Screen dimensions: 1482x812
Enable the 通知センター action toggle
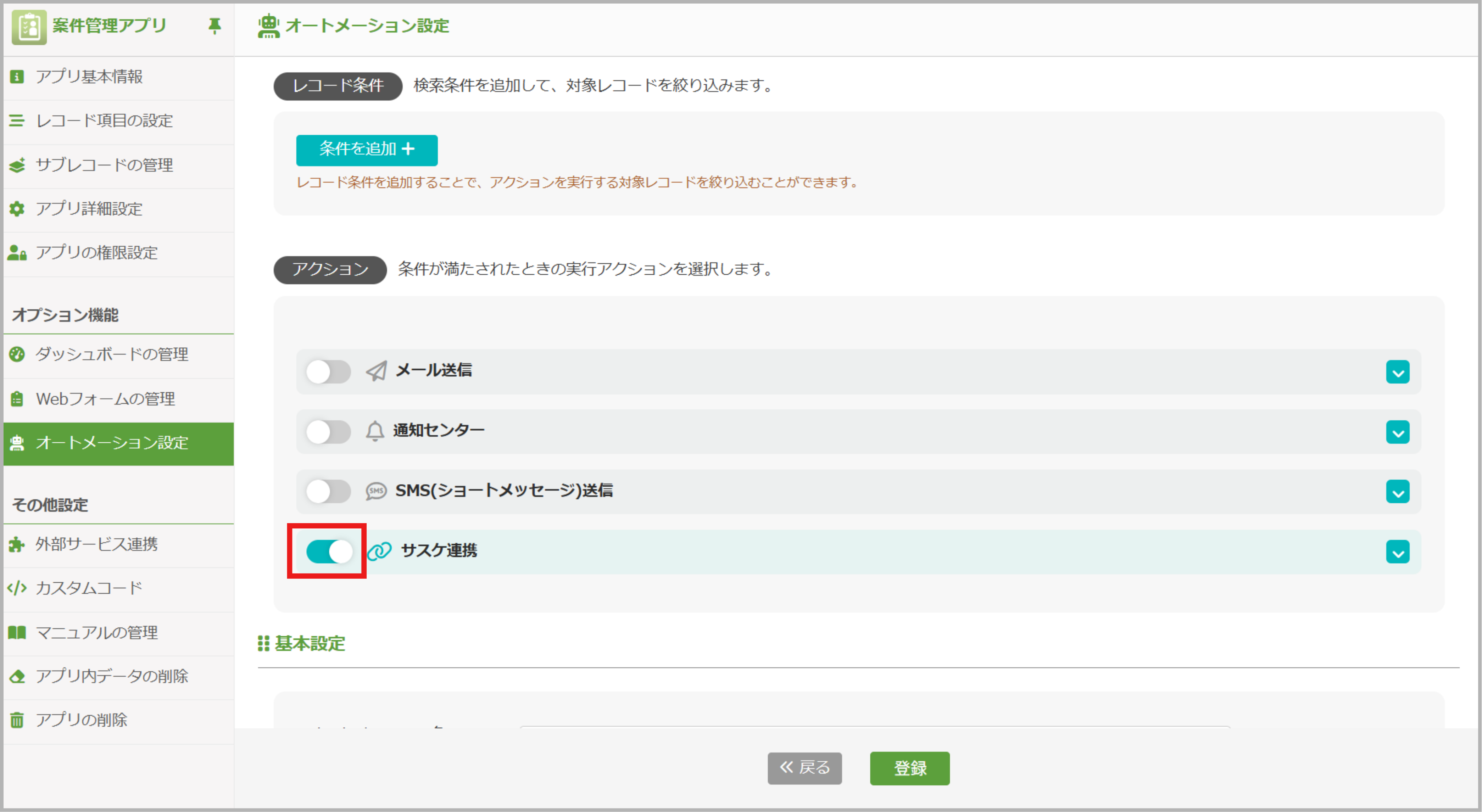(x=329, y=431)
